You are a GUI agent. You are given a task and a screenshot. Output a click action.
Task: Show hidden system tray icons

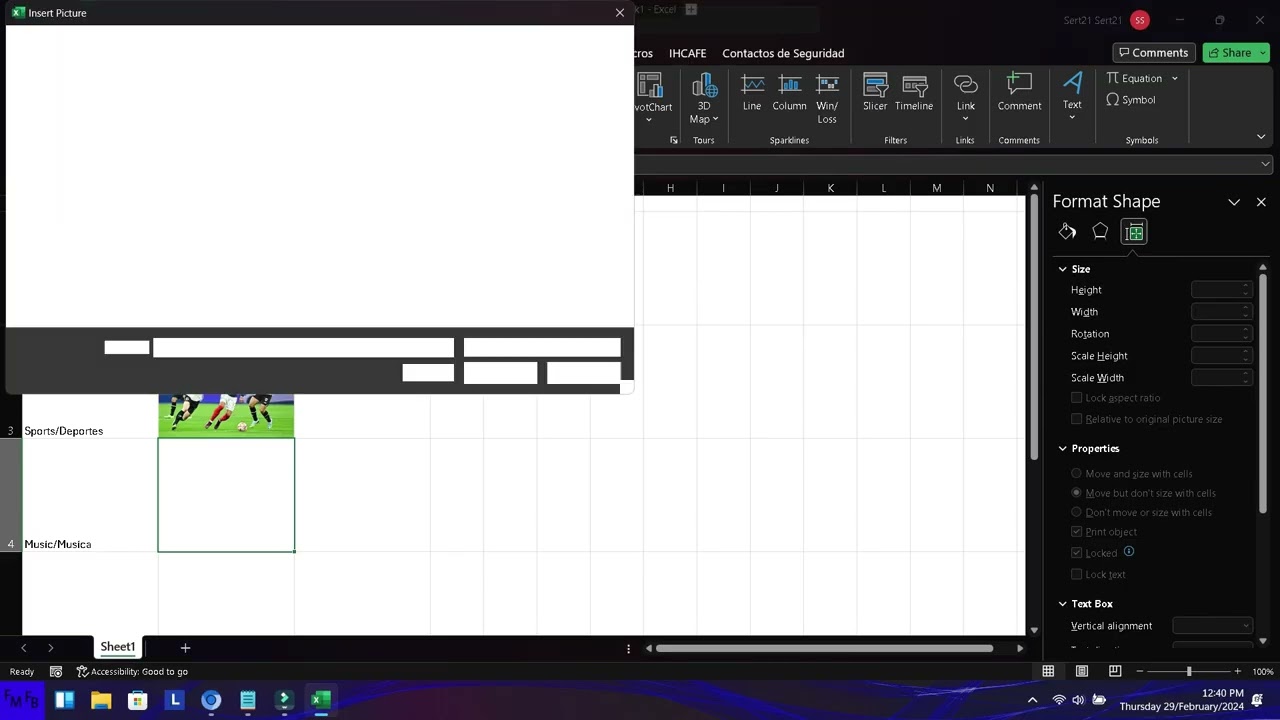click(1032, 700)
